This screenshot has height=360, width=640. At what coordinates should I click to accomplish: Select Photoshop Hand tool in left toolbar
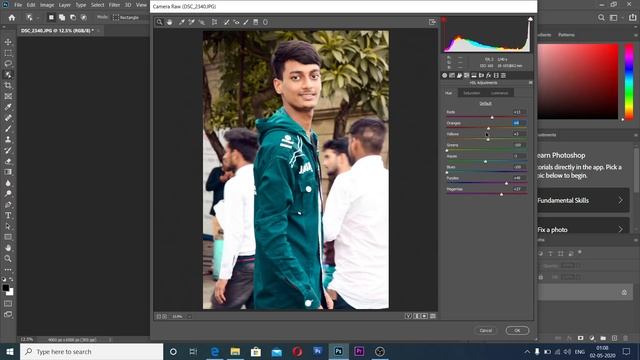coord(8,247)
